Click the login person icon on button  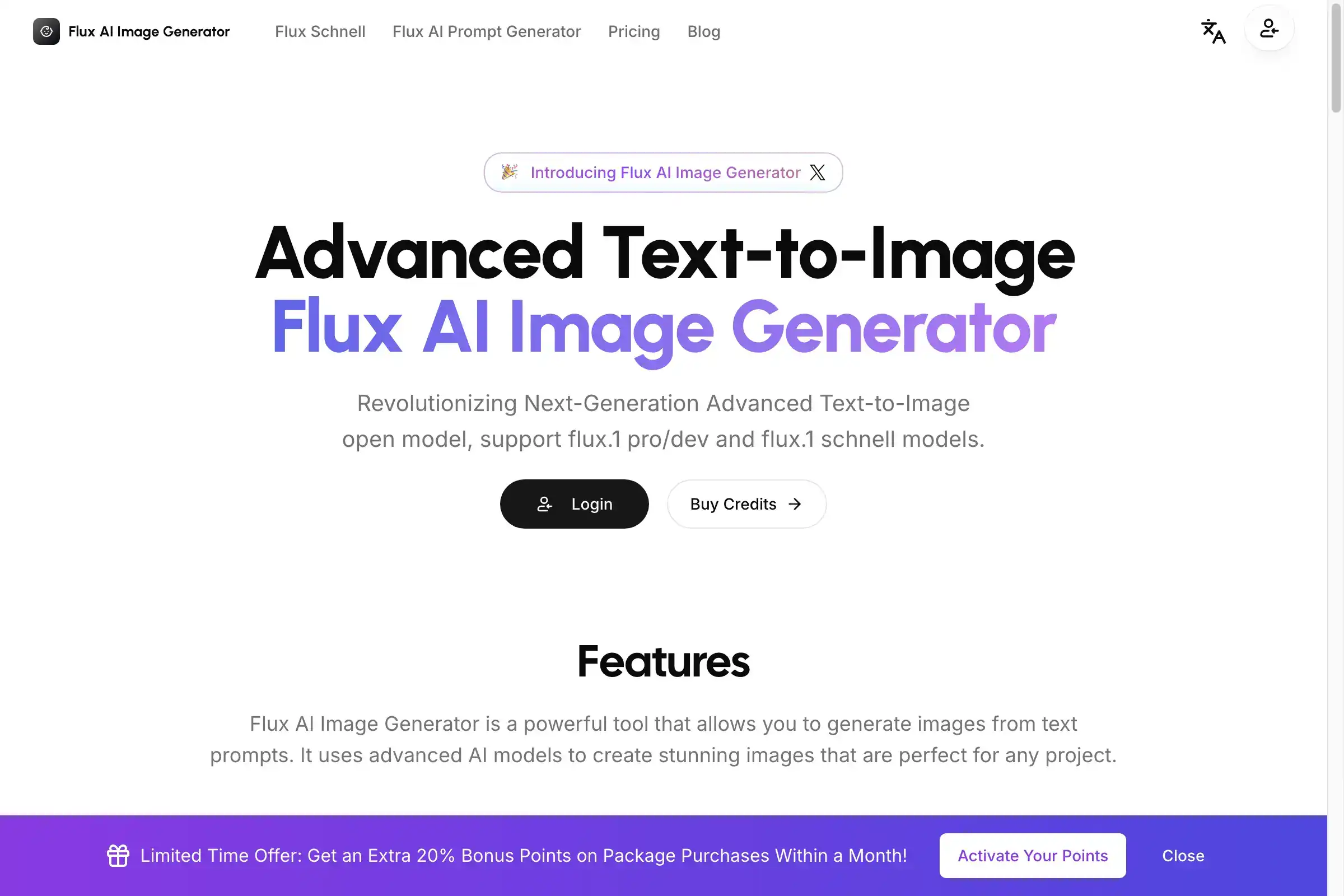tap(544, 503)
